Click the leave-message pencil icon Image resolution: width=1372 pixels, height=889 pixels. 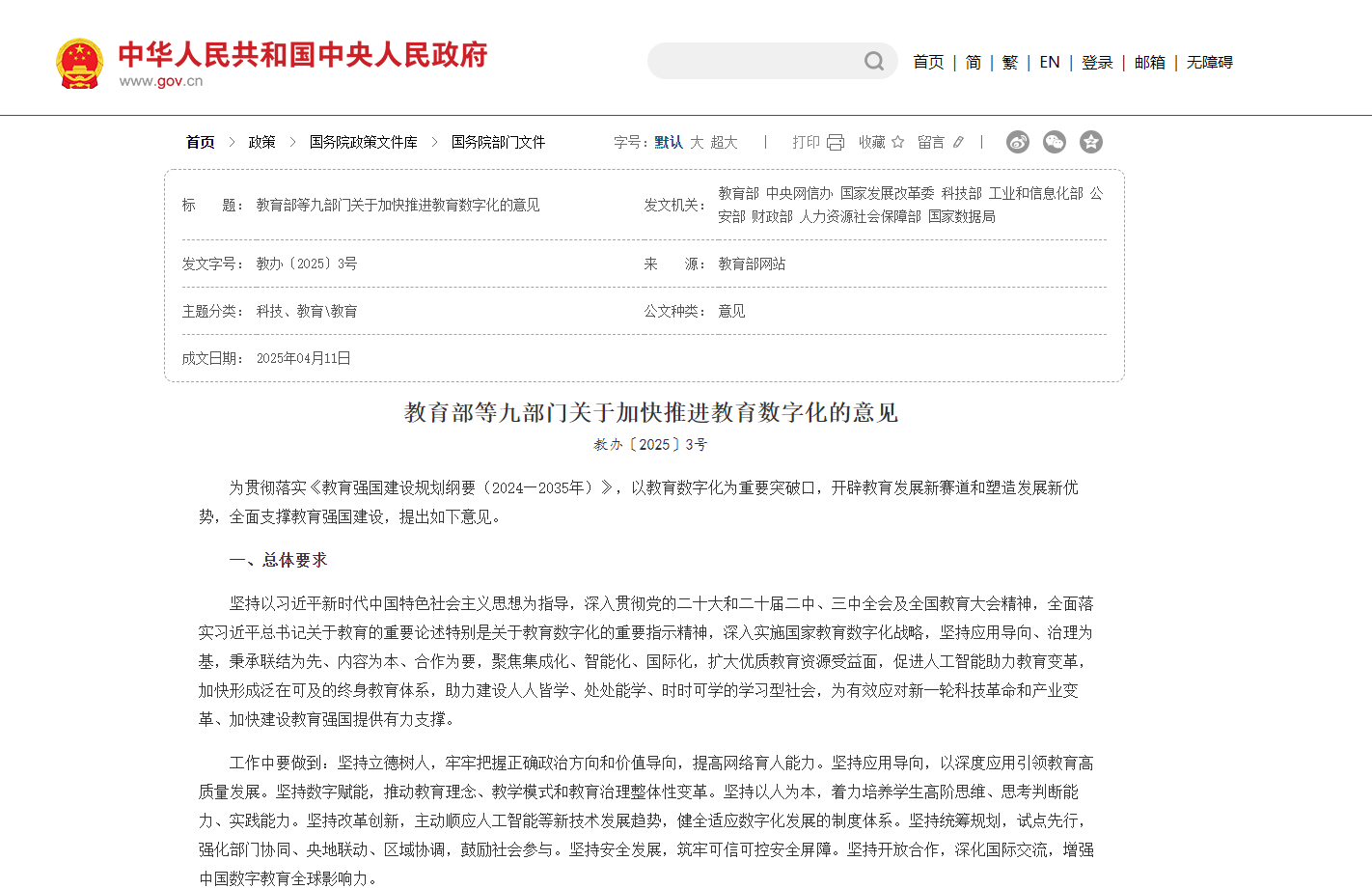(x=958, y=142)
